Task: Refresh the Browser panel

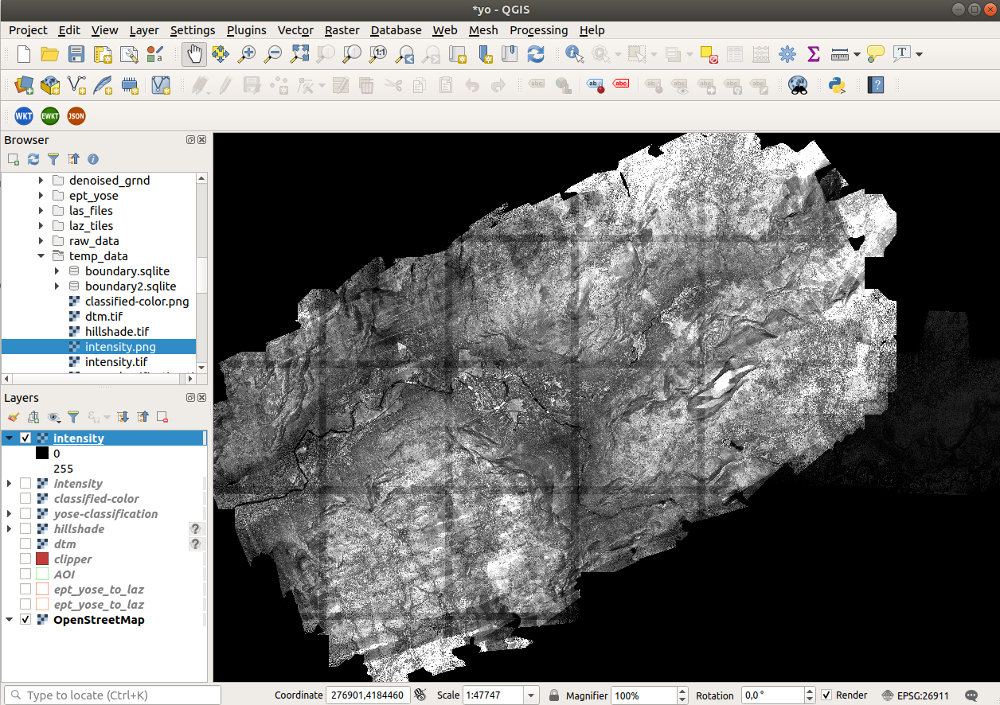Action: click(32, 158)
